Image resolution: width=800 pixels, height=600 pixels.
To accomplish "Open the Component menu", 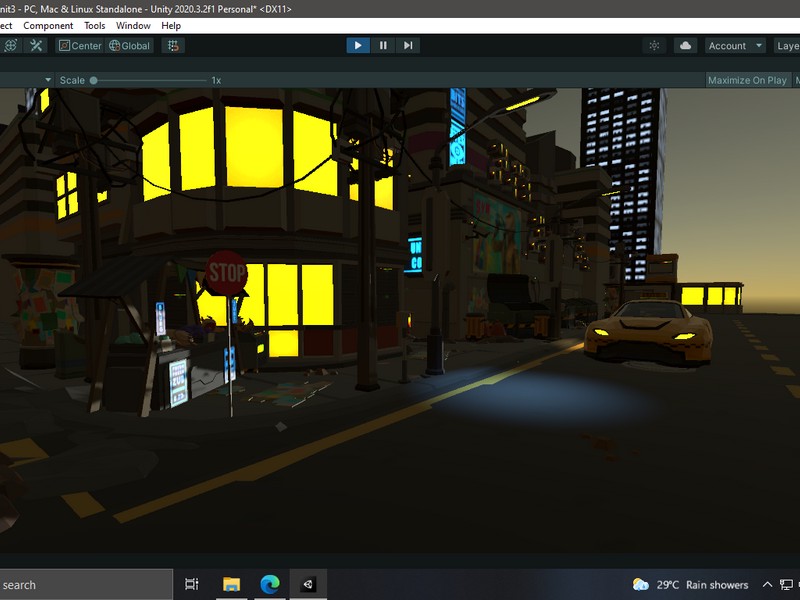I will [x=48, y=25].
